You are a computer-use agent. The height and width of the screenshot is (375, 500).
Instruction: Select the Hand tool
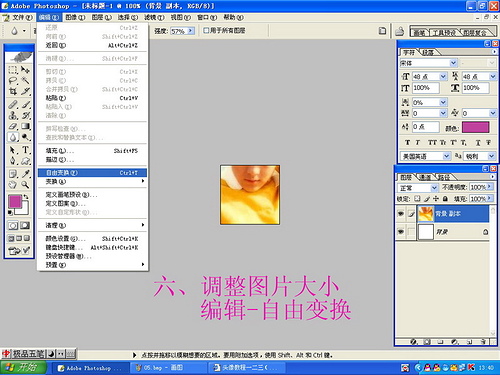13,184
